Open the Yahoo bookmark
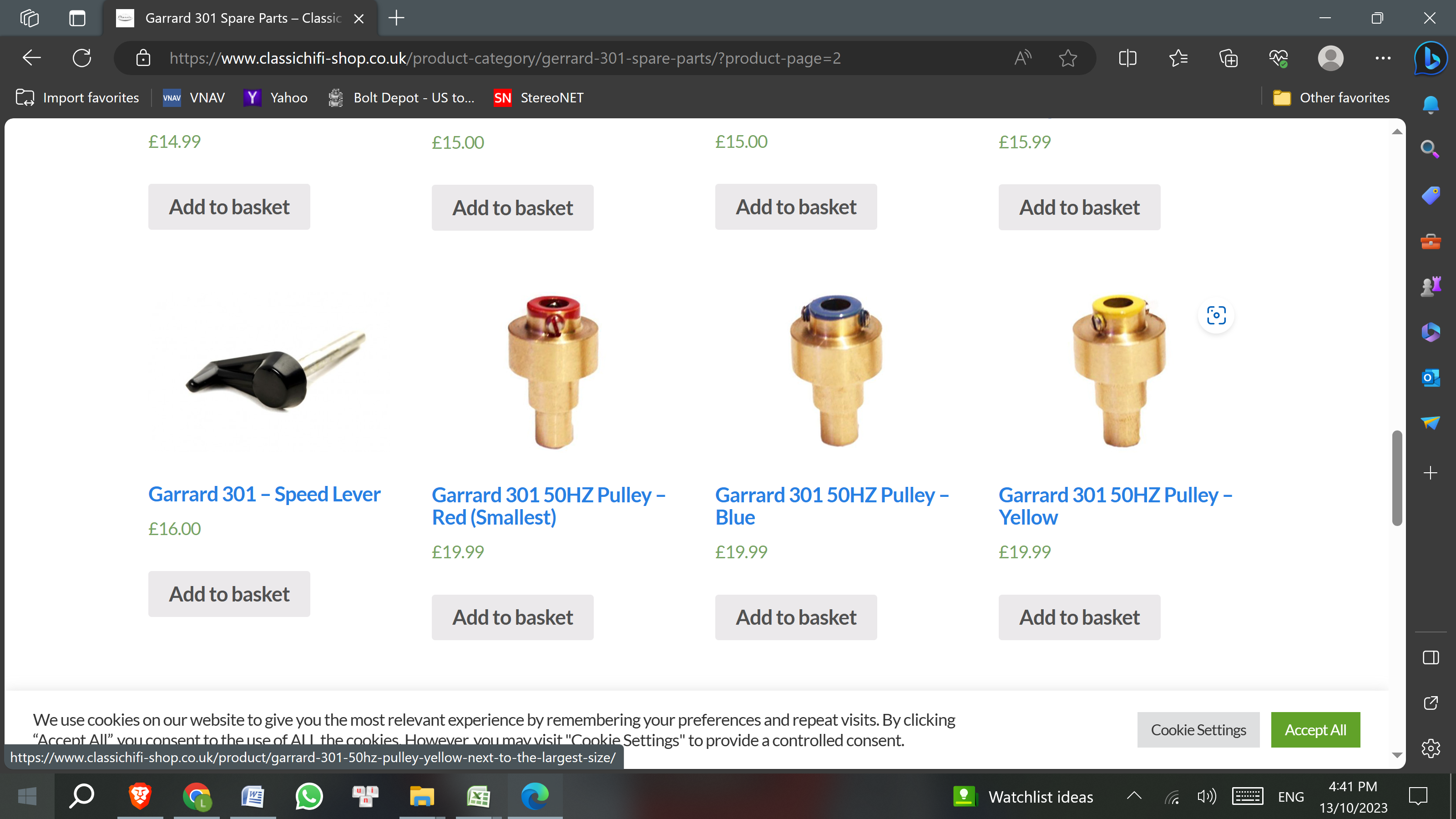Screen dimensions: 1456x819 [x=276, y=98]
